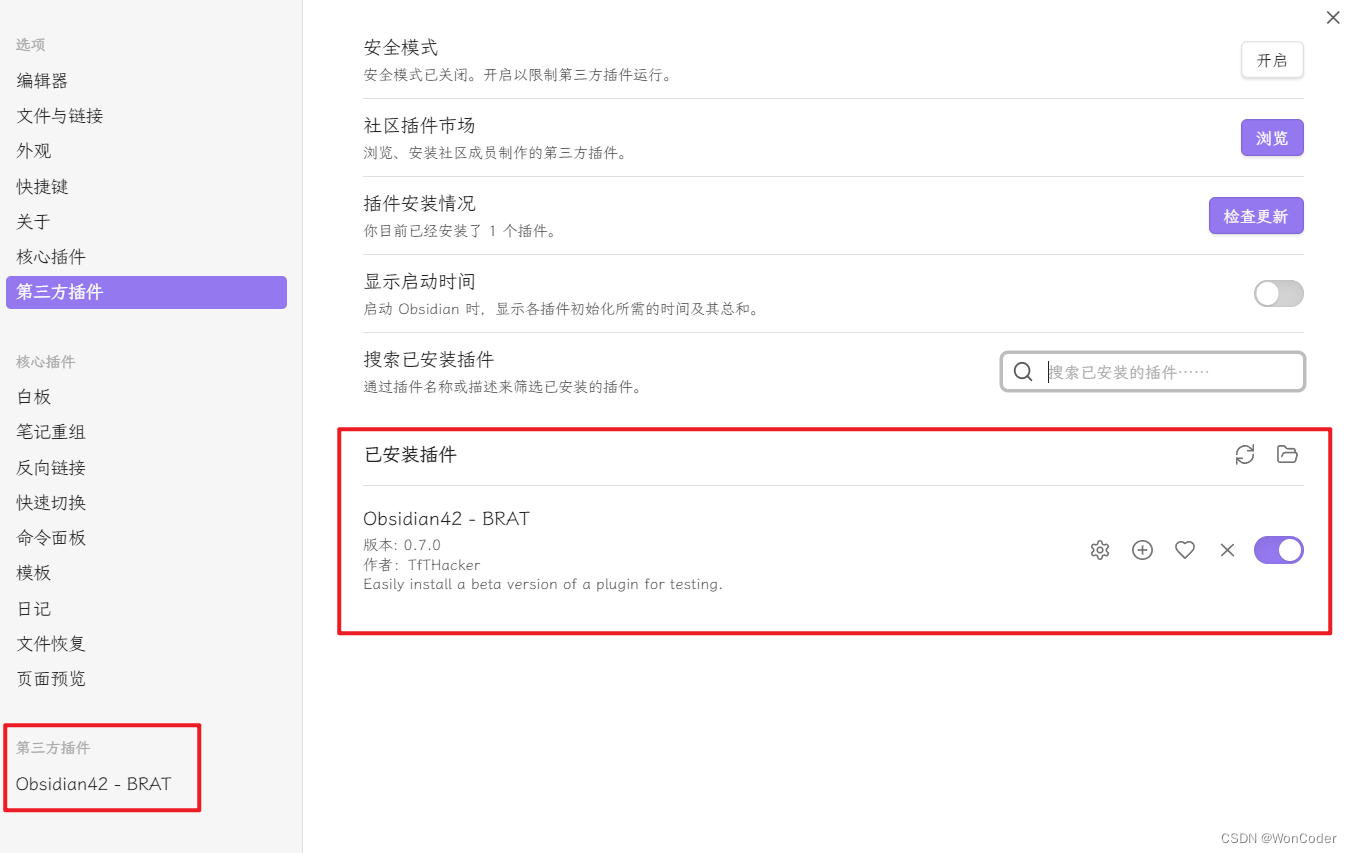Image resolution: width=1352 pixels, height=853 pixels.
Task: Open the 文件与链接 settings tab
Action: [146, 116]
